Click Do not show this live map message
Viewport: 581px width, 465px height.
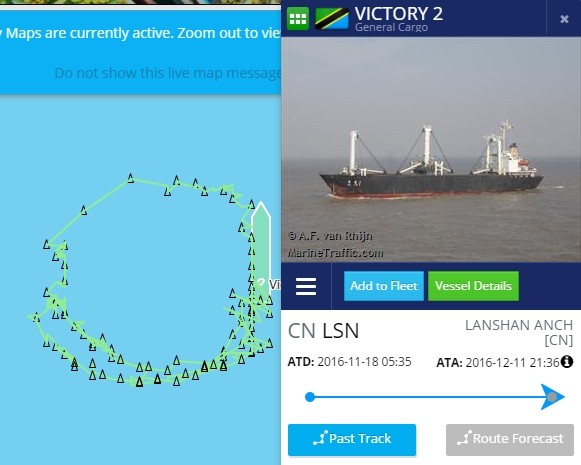168,73
